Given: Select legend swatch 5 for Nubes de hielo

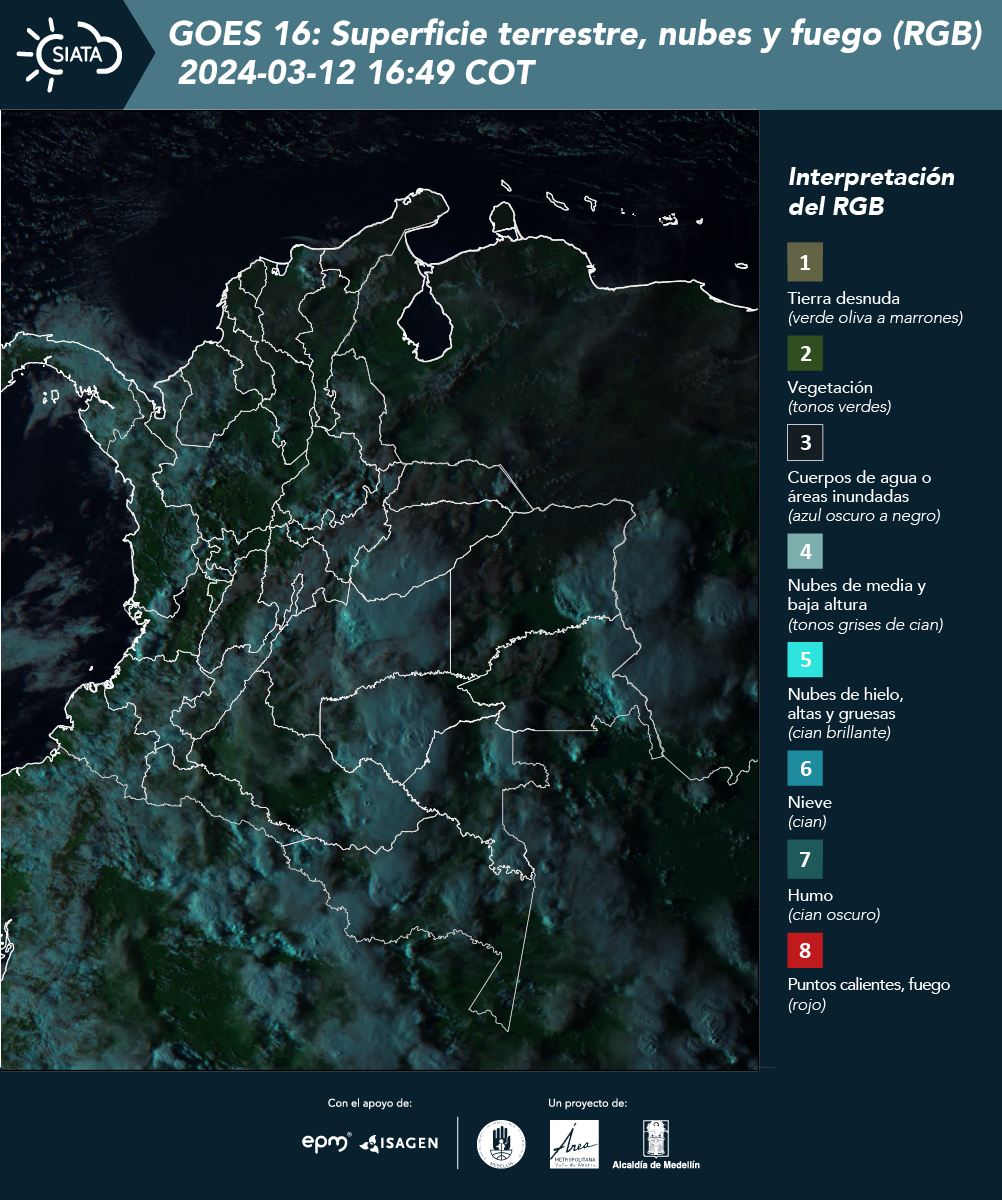Looking at the screenshot, I should click(805, 660).
